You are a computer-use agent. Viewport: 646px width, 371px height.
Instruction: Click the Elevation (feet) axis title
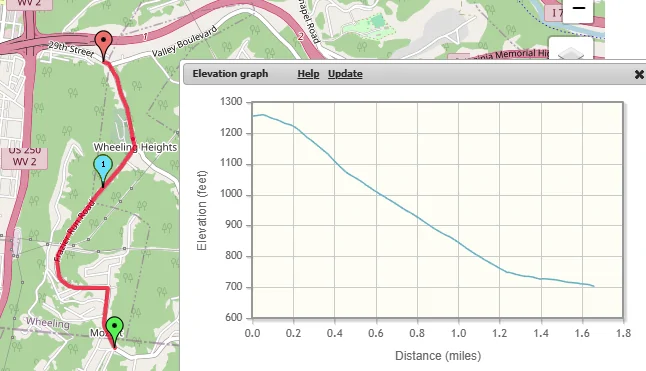pos(201,210)
